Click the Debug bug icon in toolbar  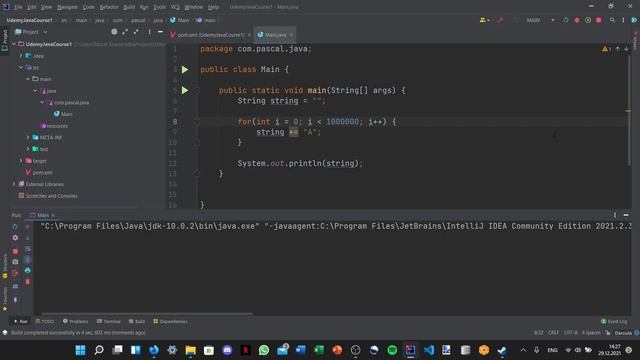coord(577,20)
